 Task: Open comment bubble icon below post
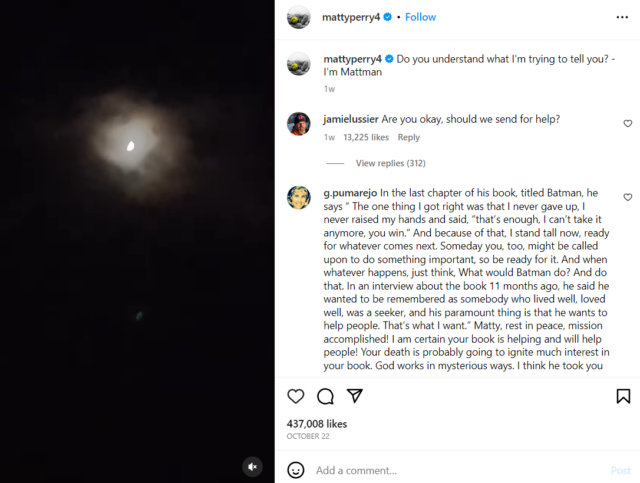(325, 396)
